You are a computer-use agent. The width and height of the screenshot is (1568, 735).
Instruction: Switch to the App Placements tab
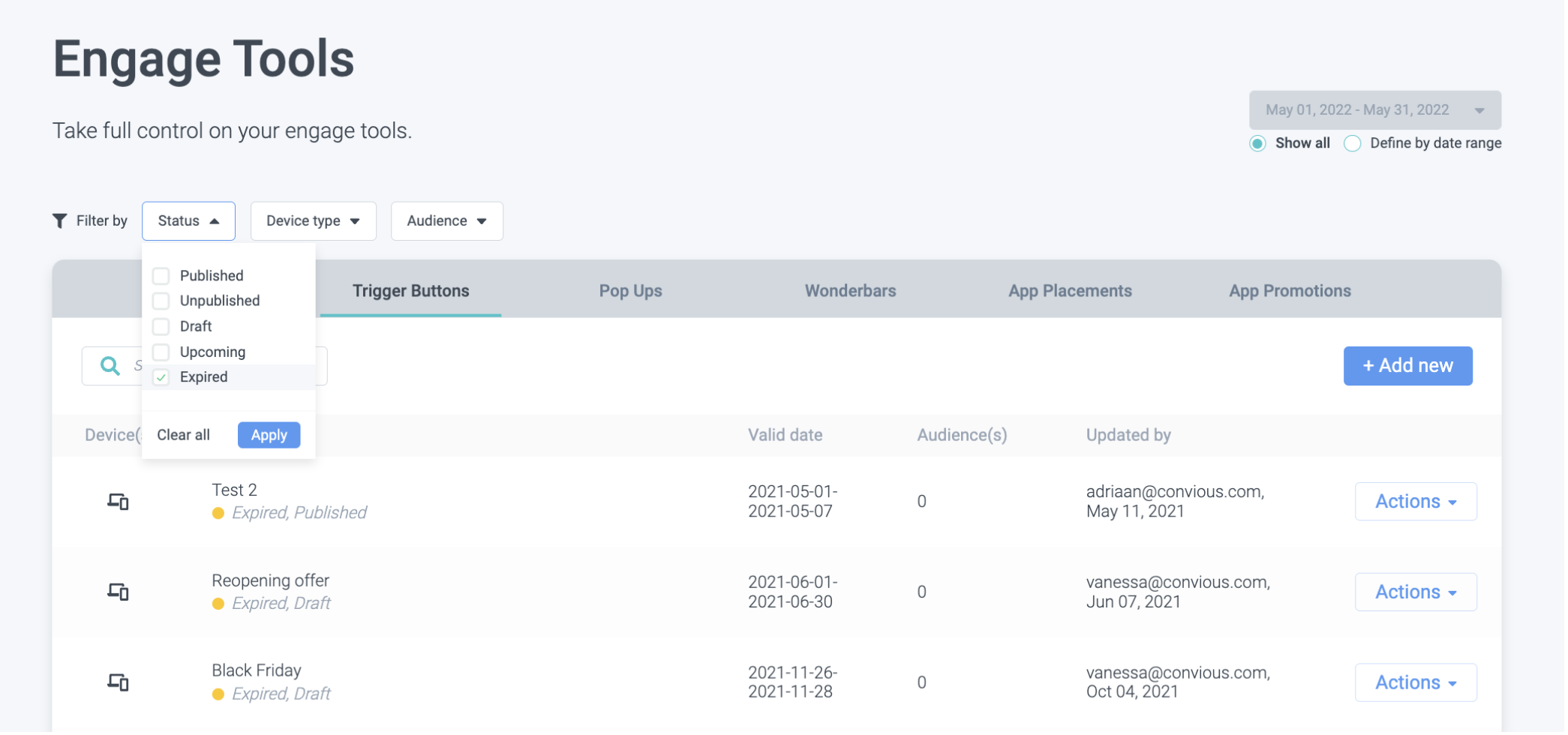tap(1070, 291)
